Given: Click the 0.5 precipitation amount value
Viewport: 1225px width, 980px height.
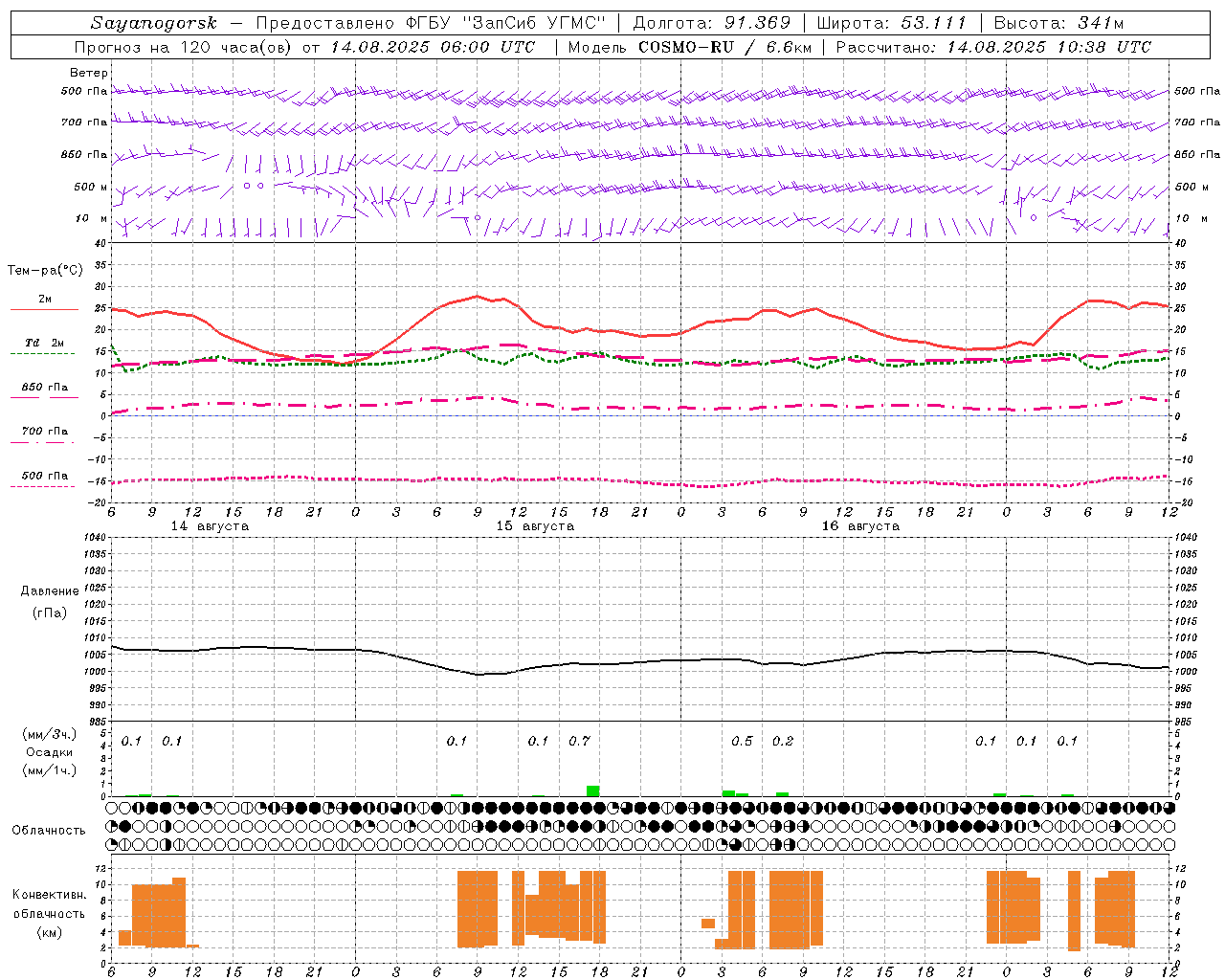Looking at the screenshot, I should 742,741.
